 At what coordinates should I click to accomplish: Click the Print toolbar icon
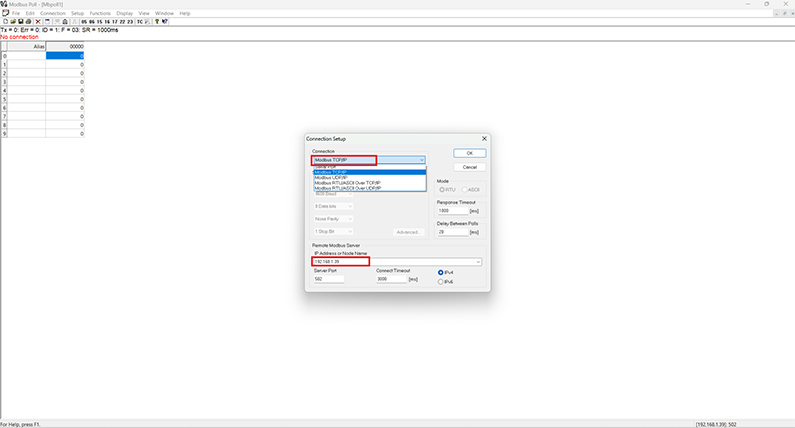27,21
